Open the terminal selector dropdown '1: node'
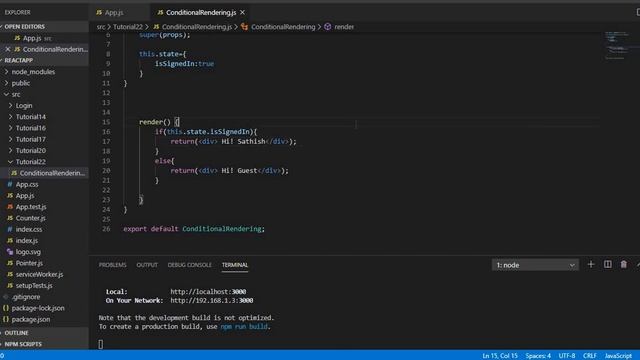640x360 pixels. pos(535,265)
